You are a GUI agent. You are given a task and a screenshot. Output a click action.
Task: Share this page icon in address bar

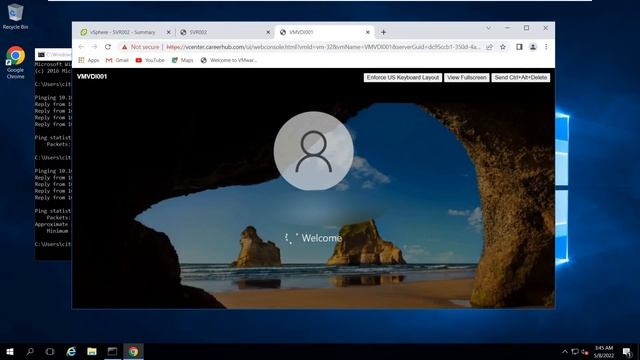pyautogui.click(x=489, y=47)
